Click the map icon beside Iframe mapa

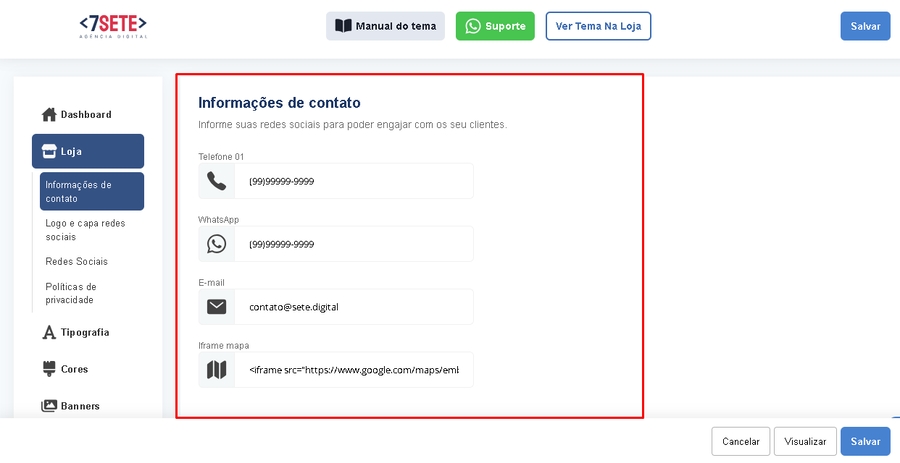(x=217, y=370)
